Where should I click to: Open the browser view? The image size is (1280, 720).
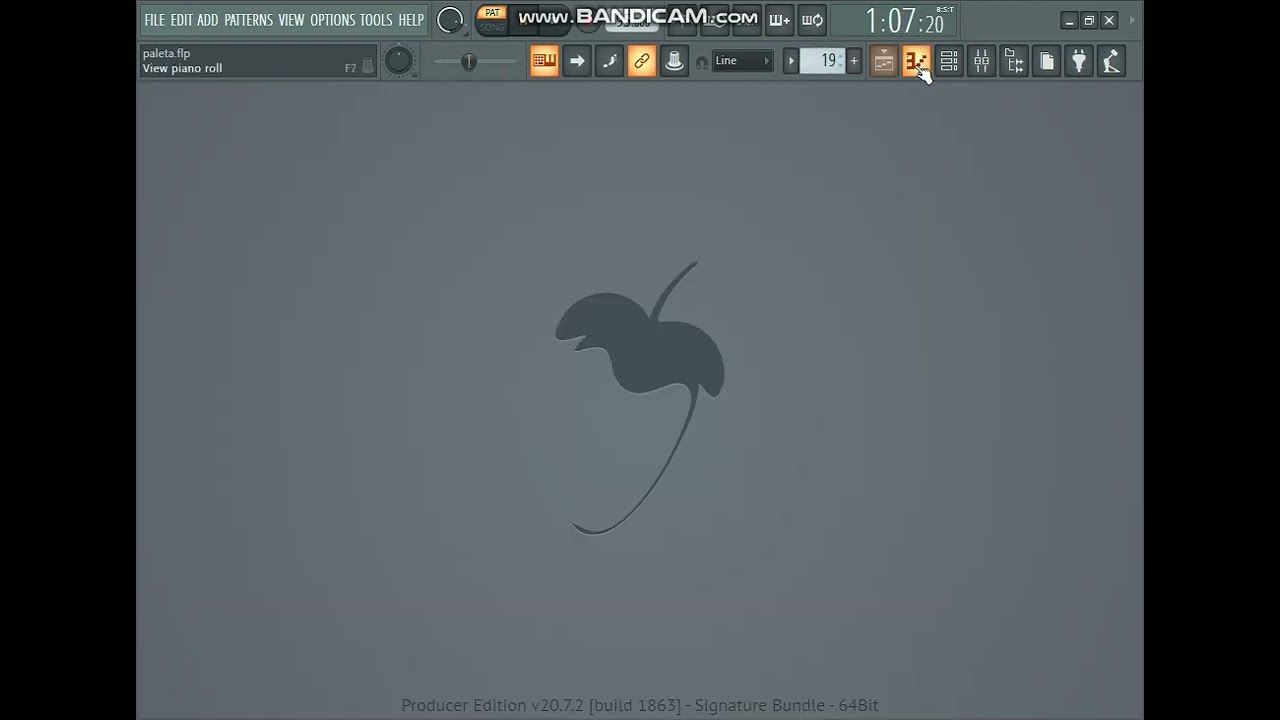tap(1014, 61)
